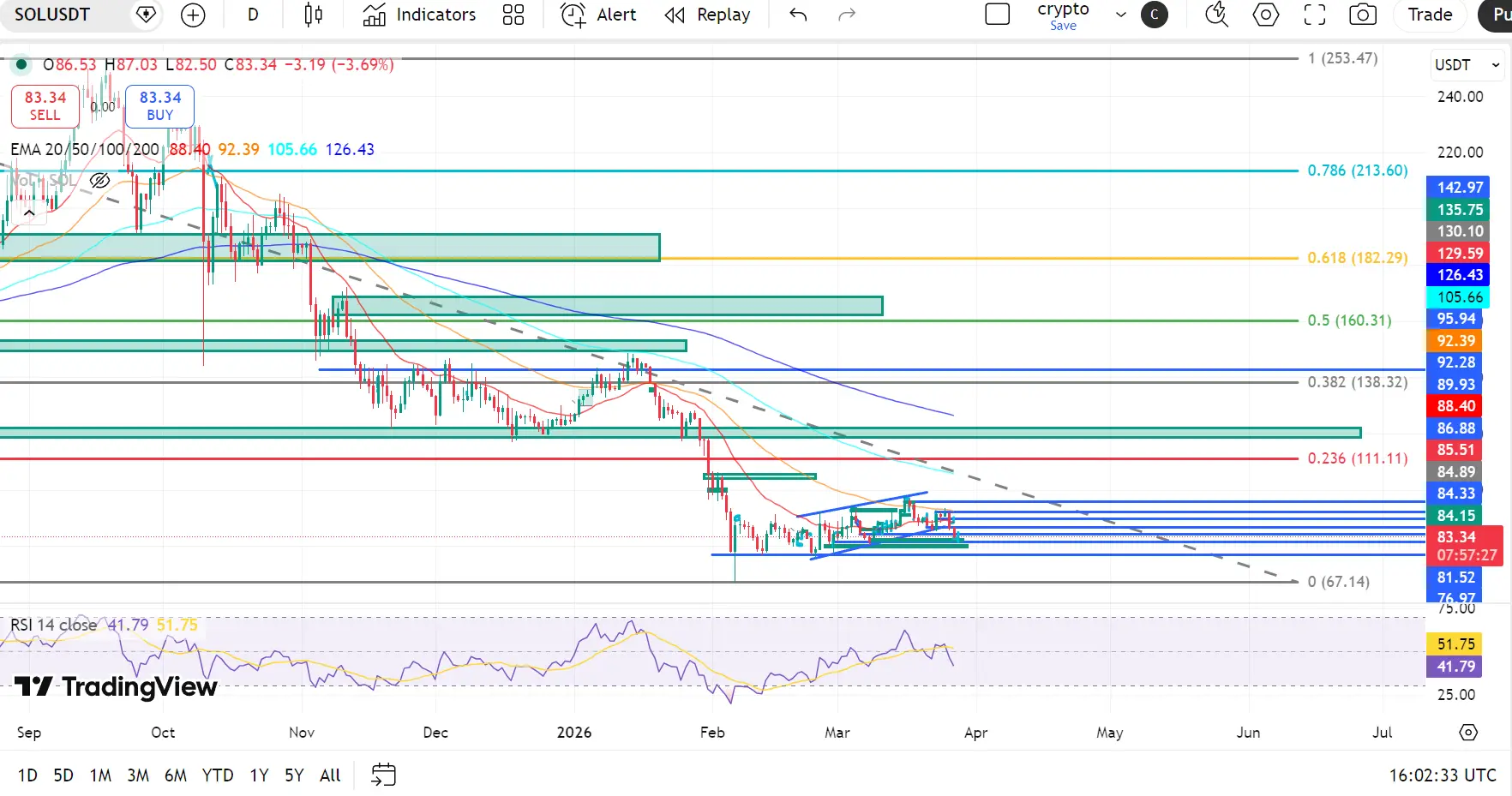Select the 1 (253.47) Fibonacci label
1512x796 pixels.
click(1342, 58)
